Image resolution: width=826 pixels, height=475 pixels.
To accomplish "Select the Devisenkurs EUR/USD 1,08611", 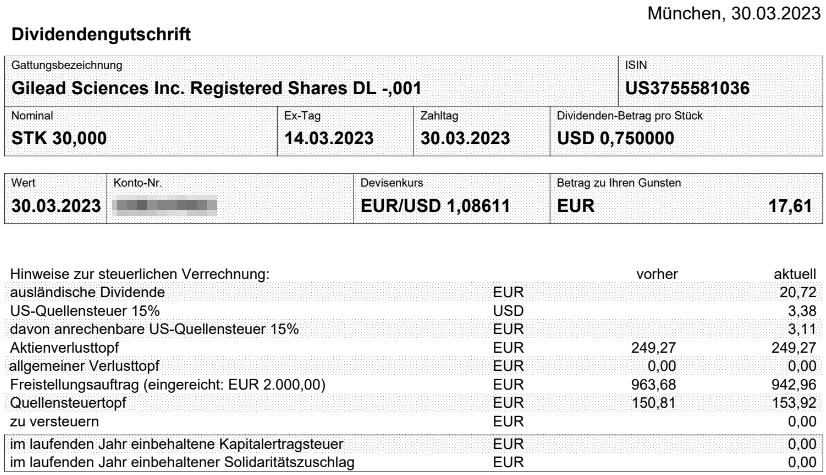I will click(435, 205).
